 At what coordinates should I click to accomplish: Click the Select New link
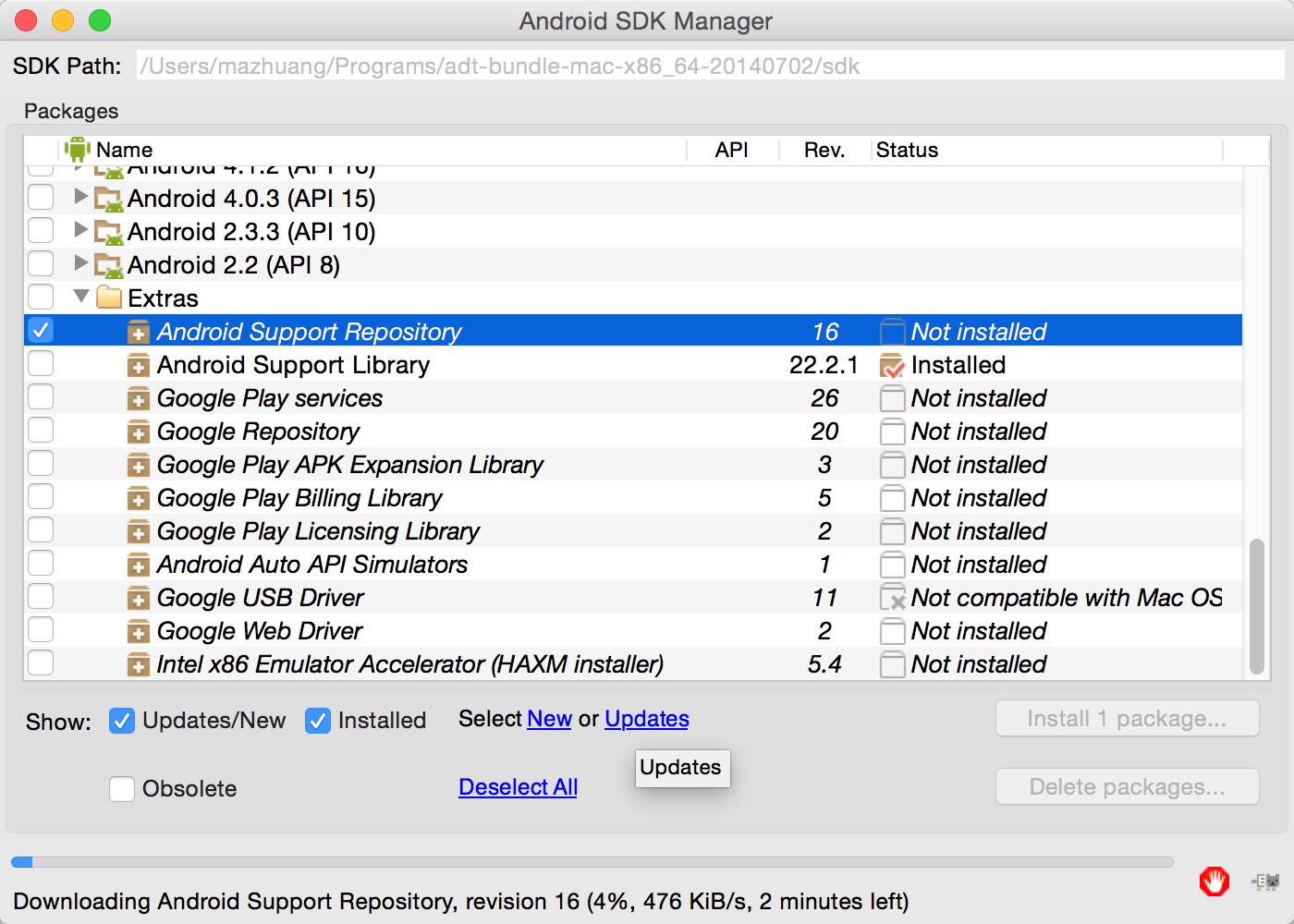[x=549, y=719]
